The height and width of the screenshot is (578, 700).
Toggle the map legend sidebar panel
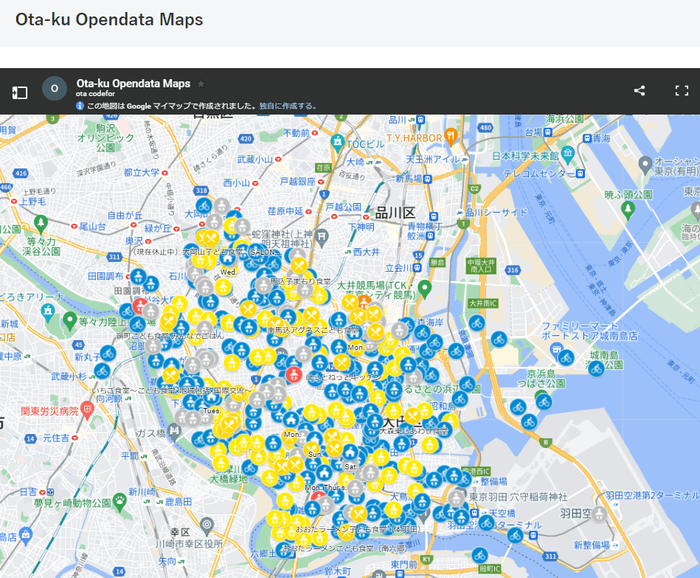[x=19, y=92]
